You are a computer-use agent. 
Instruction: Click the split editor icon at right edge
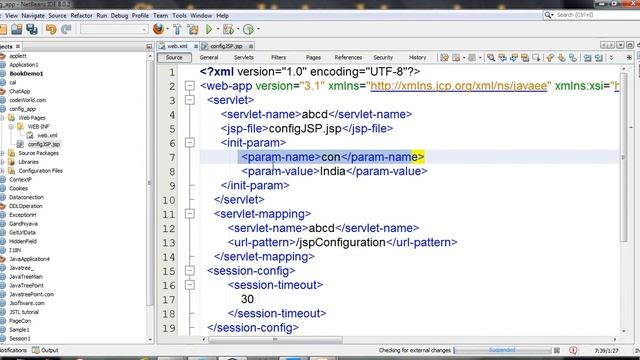[629, 58]
